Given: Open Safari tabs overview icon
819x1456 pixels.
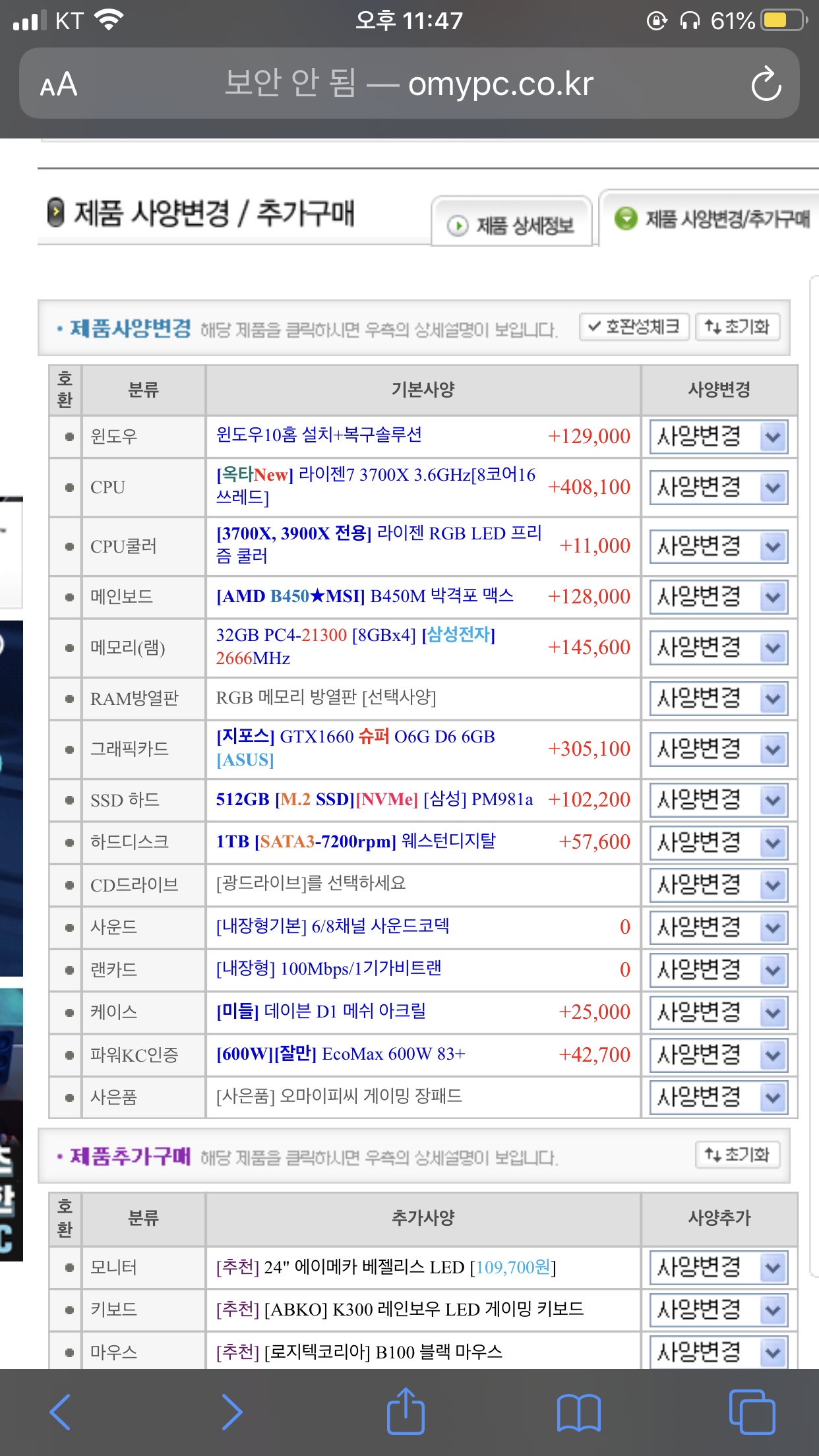Looking at the screenshot, I should click(x=752, y=1412).
